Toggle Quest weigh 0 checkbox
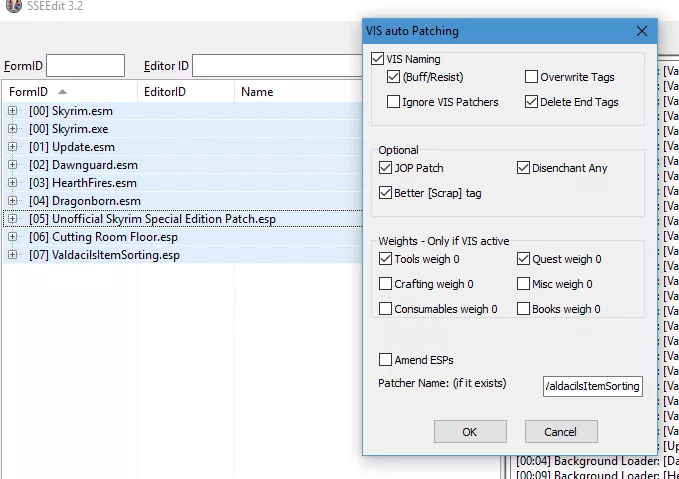This screenshot has height=479, width=679. pos(524,259)
